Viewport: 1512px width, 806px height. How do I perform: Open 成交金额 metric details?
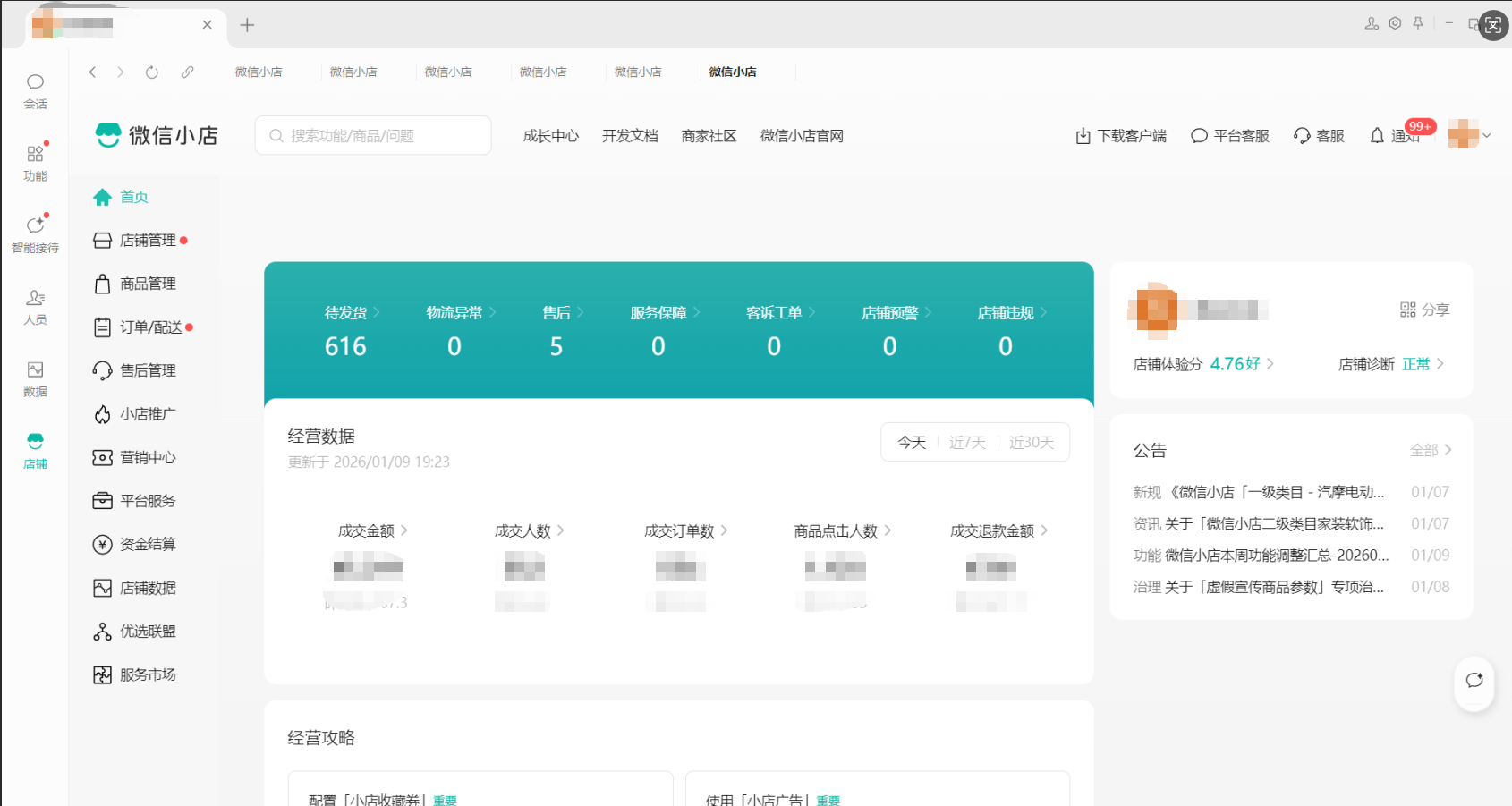[373, 530]
